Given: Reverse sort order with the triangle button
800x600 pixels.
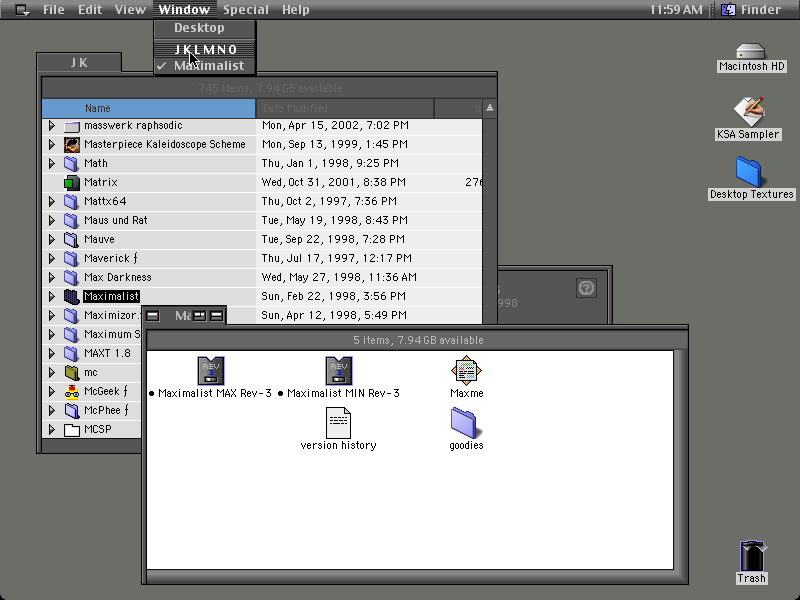Looking at the screenshot, I should tap(490, 108).
